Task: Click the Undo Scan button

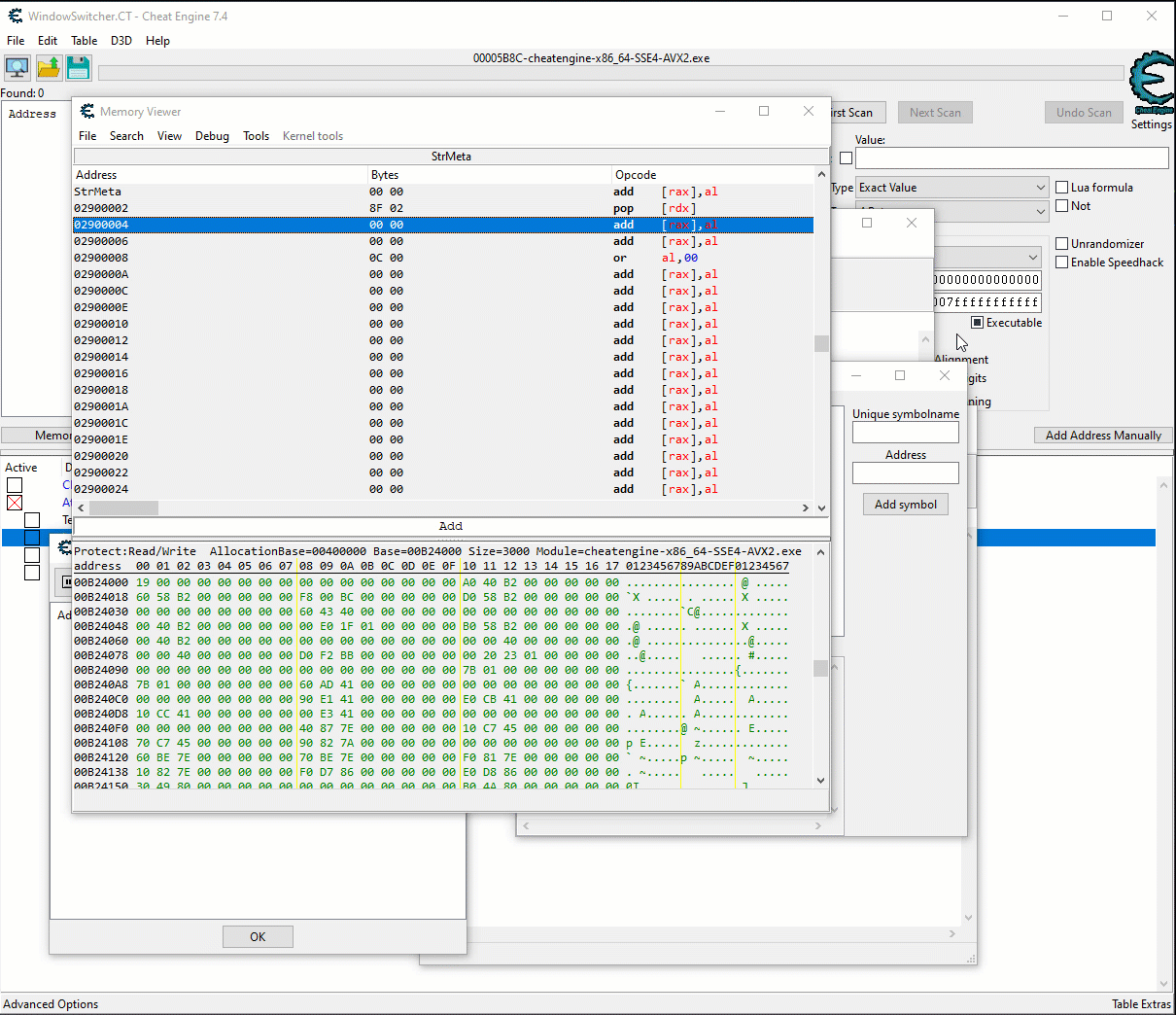Action: click(1084, 113)
